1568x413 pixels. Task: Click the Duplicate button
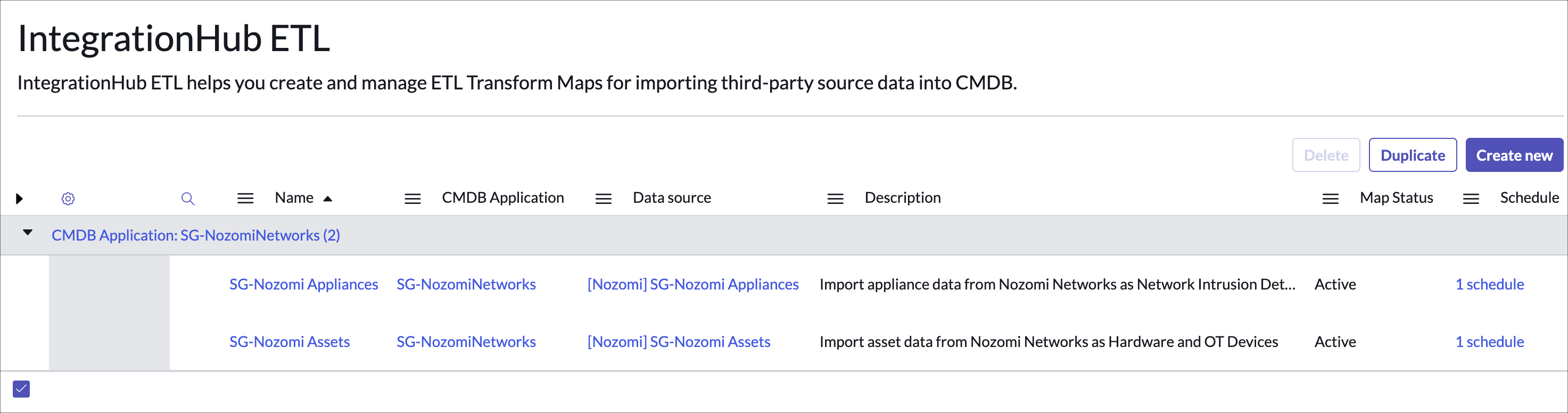(1412, 155)
